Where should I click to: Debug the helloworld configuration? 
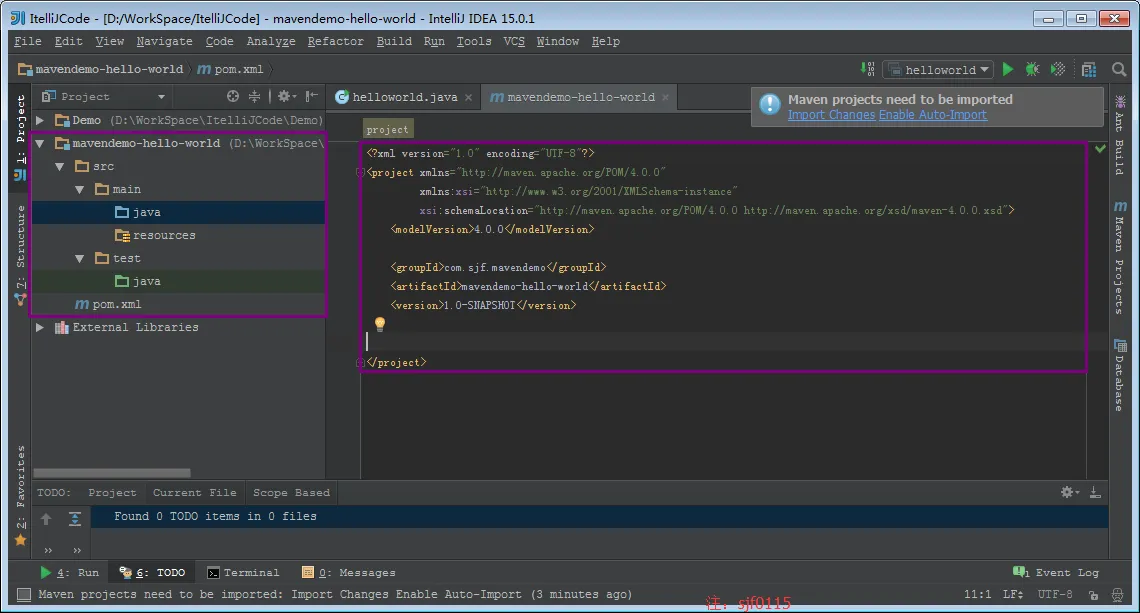pyautogui.click(x=1032, y=69)
